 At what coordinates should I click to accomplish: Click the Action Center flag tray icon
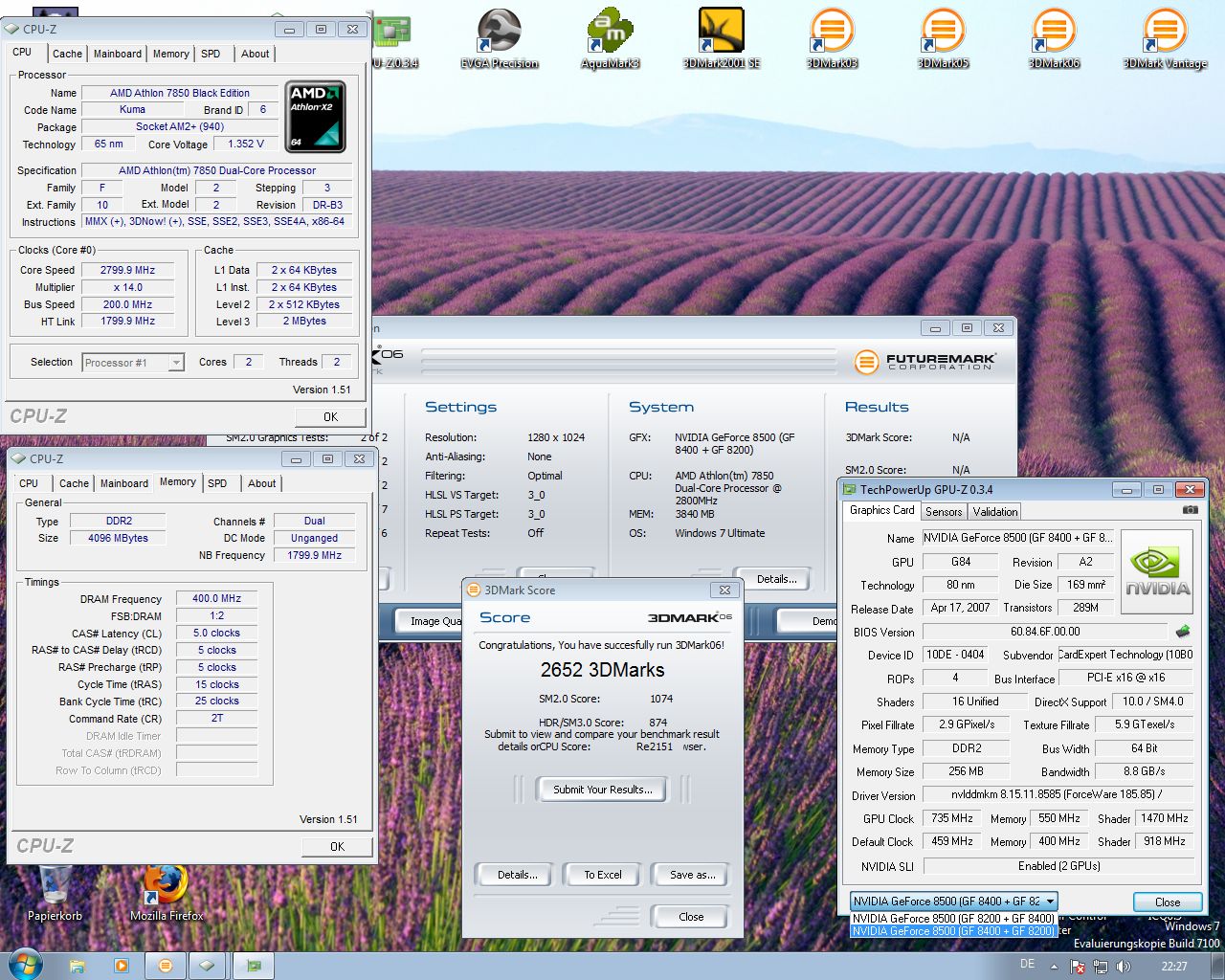(1078, 967)
